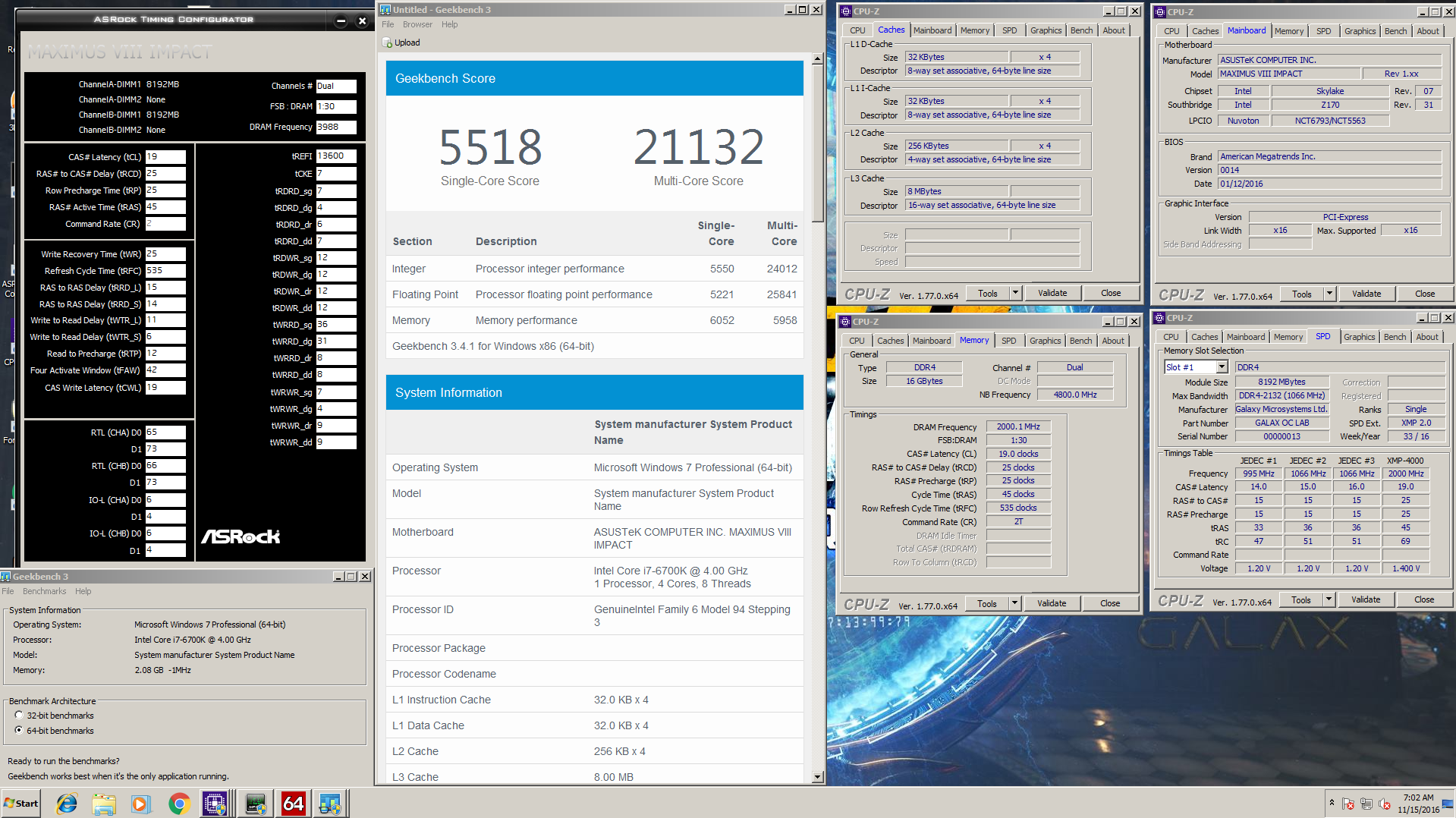
Task: Select 32-bit benchmarks radio button
Action: click(x=19, y=716)
